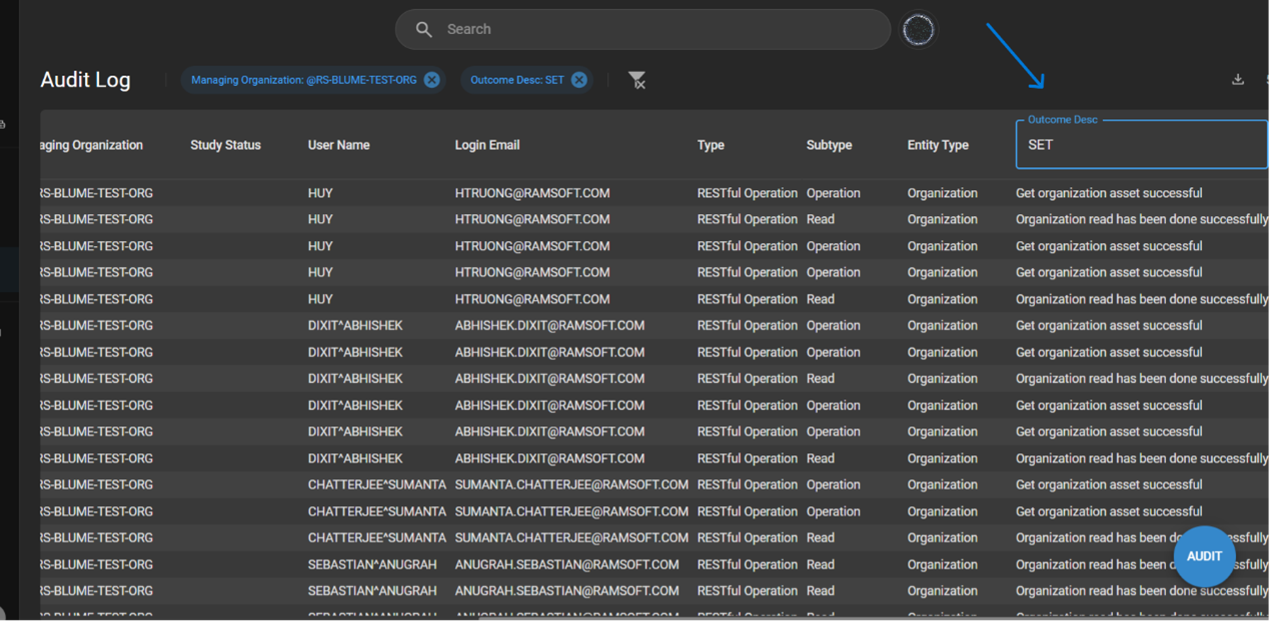Select the Managing Organization filter chip label
The image size is (1270, 621).
tap(303, 80)
